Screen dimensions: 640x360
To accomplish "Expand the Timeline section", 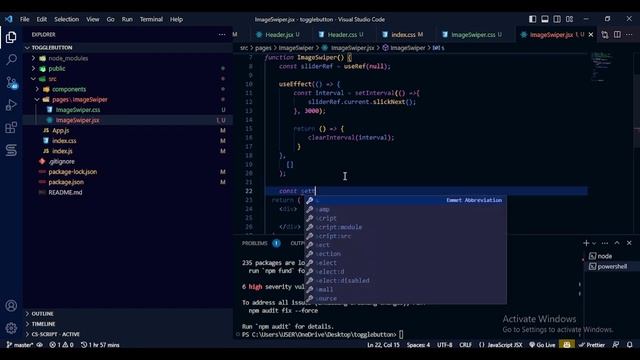I will [x=43, y=324].
